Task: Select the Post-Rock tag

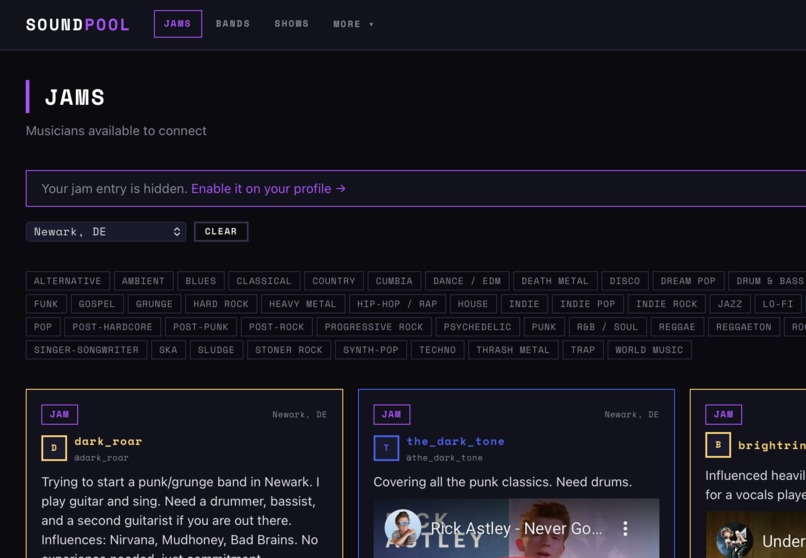Action: point(277,327)
